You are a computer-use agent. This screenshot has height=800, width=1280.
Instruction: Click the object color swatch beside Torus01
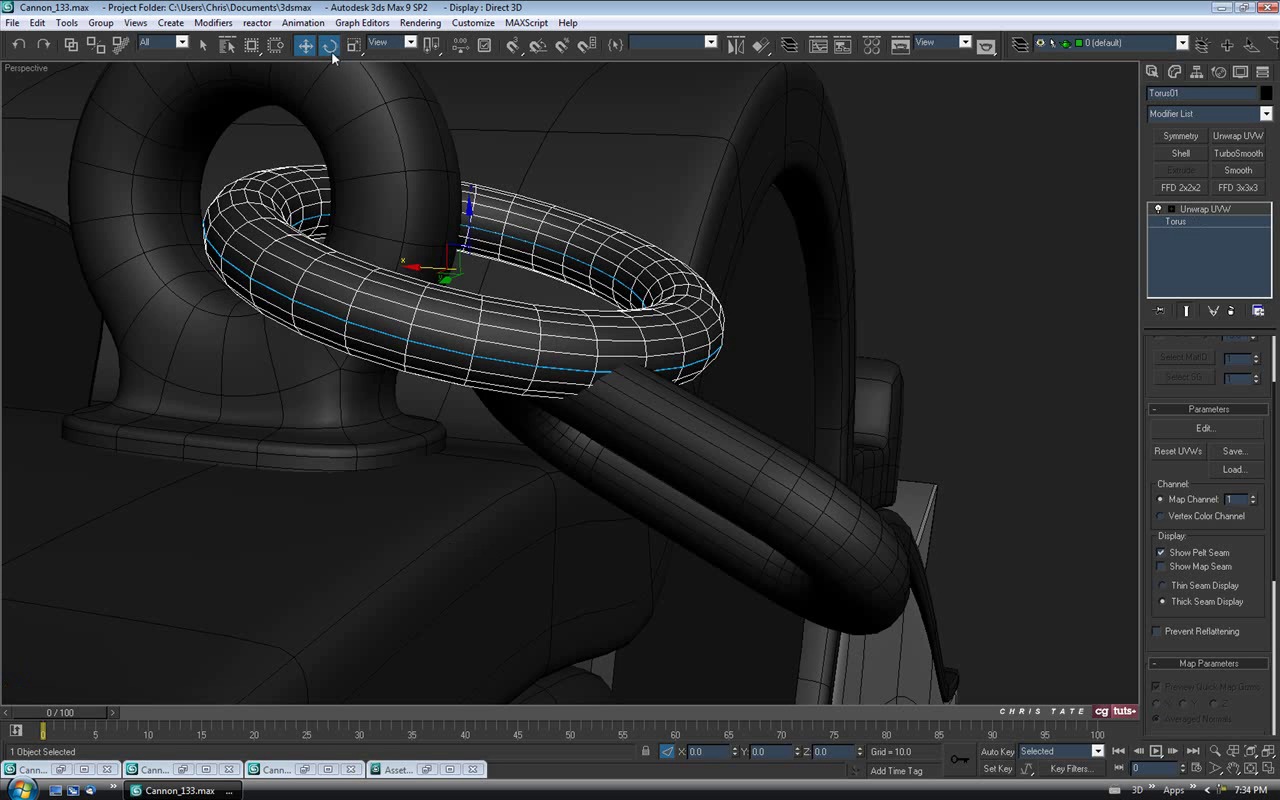(x=1266, y=94)
